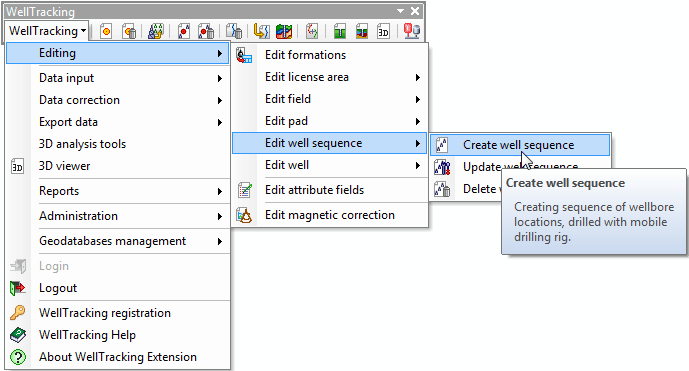This screenshot has height=371, width=689.
Task: Click the Edit magnetic correction icon
Action: click(x=244, y=215)
